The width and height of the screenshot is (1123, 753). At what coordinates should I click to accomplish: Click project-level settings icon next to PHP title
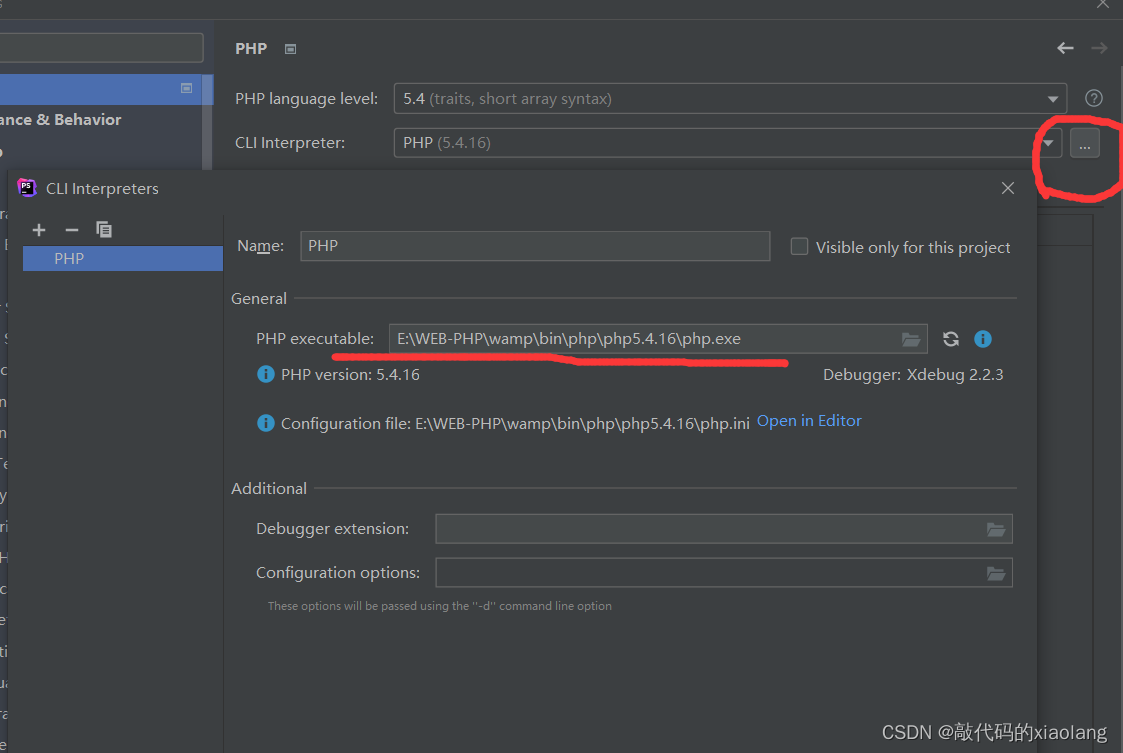(290, 49)
